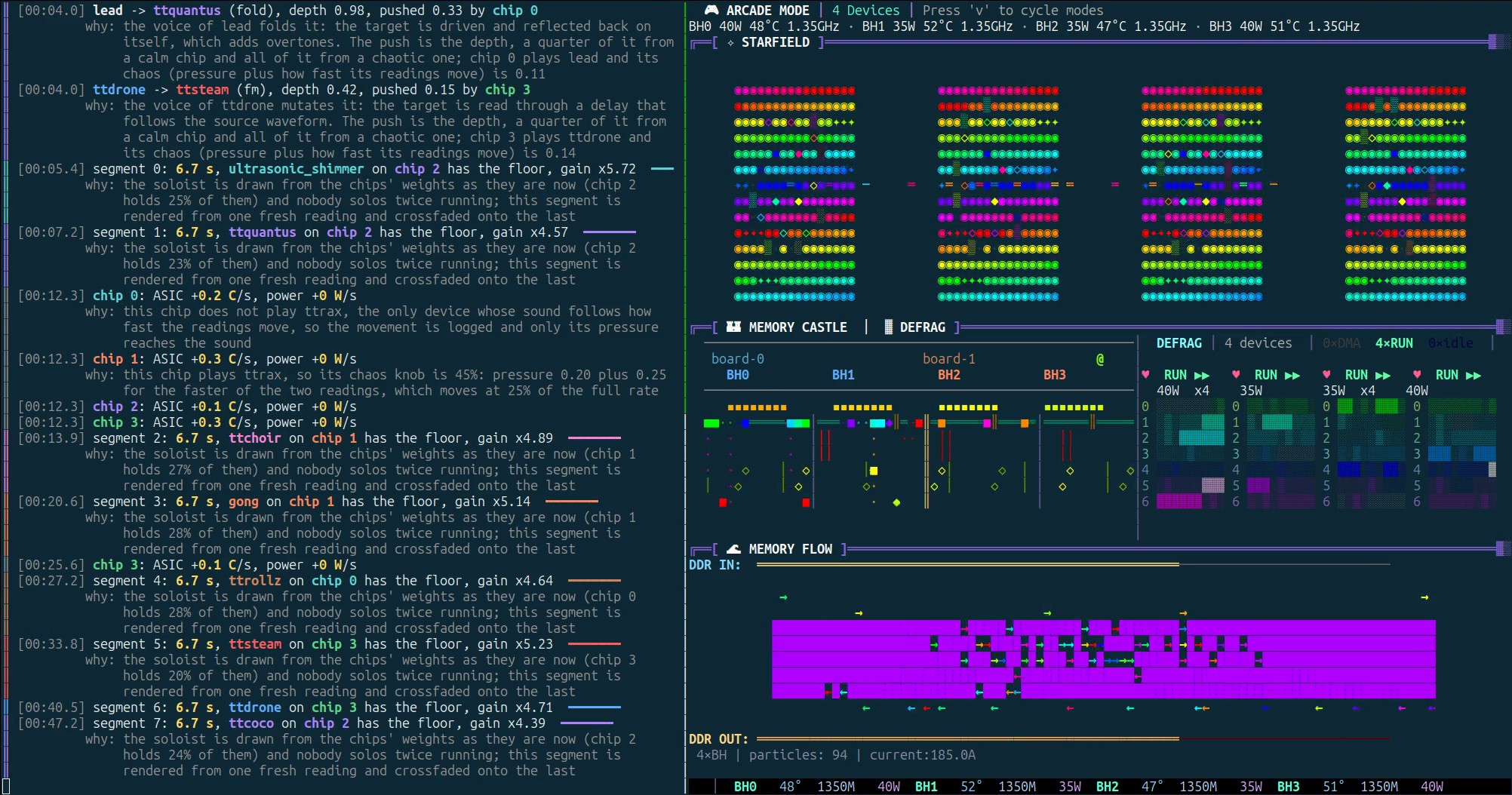Select the STARFIELD panel title

(776, 42)
